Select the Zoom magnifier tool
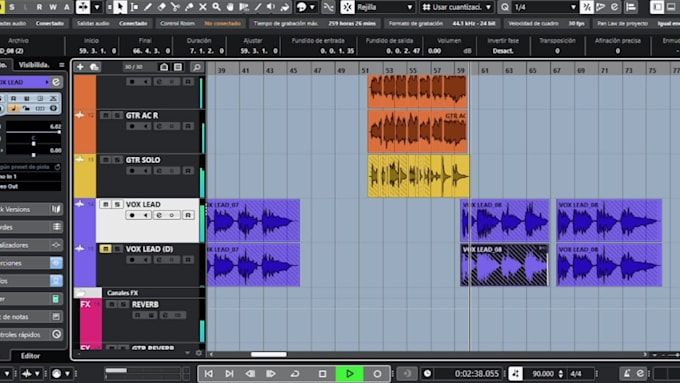Viewport: 680px width, 383px height. [216, 7]
